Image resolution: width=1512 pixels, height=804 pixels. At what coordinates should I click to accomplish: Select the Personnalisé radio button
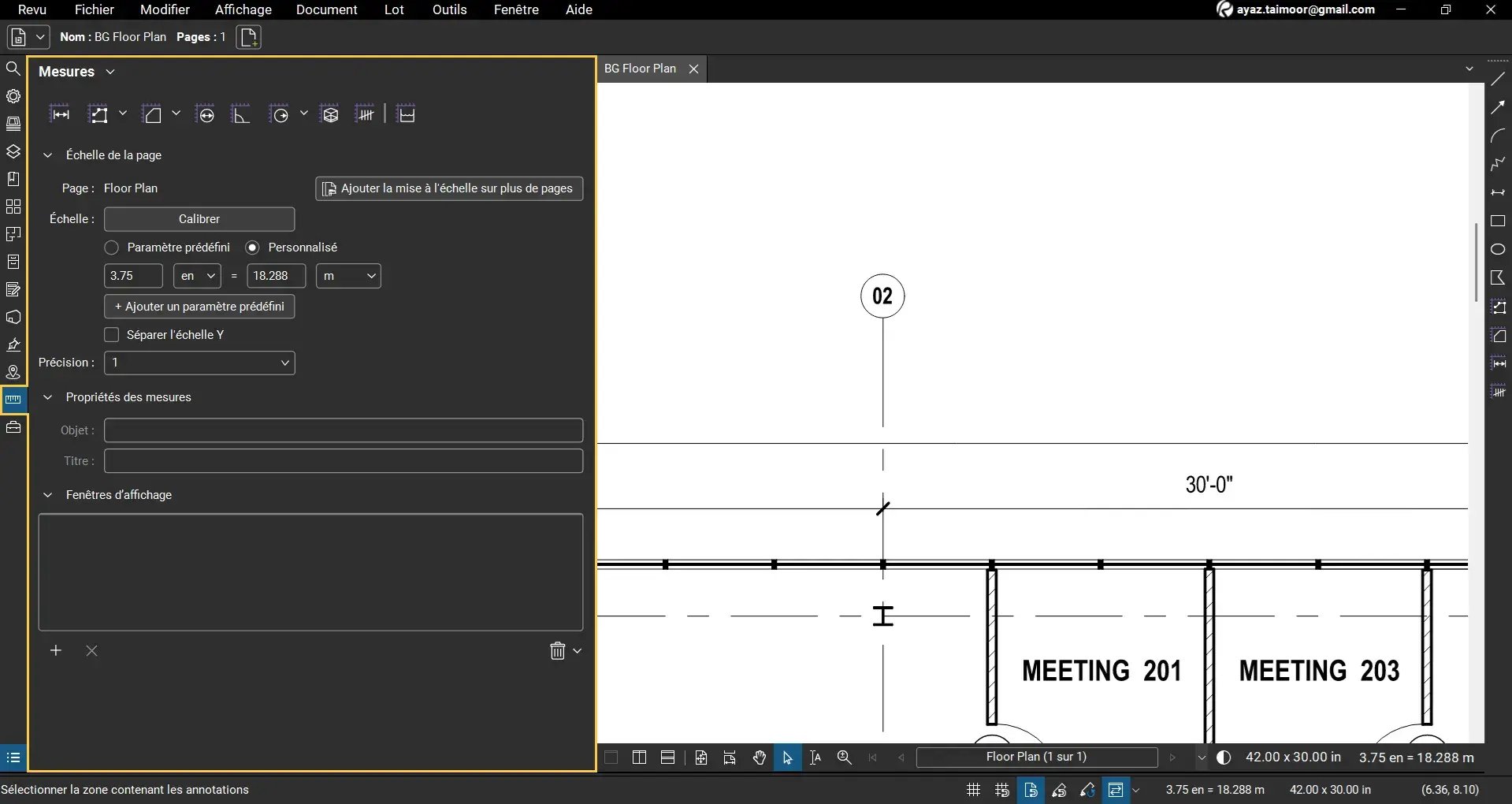(x=253, y=247)
